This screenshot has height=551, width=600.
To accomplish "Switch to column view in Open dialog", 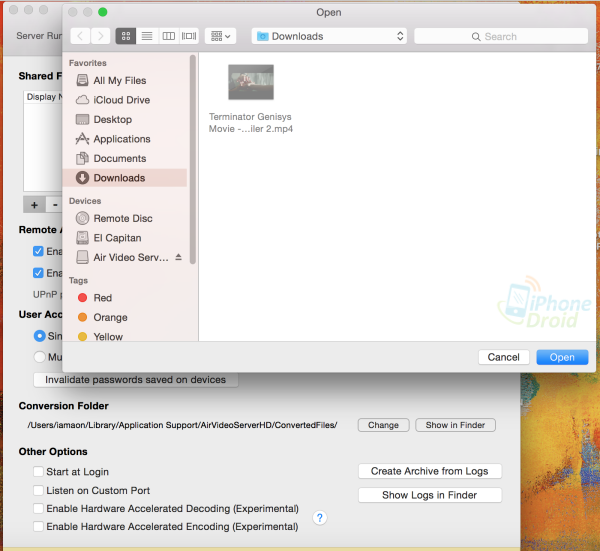I will pos(168,36).
